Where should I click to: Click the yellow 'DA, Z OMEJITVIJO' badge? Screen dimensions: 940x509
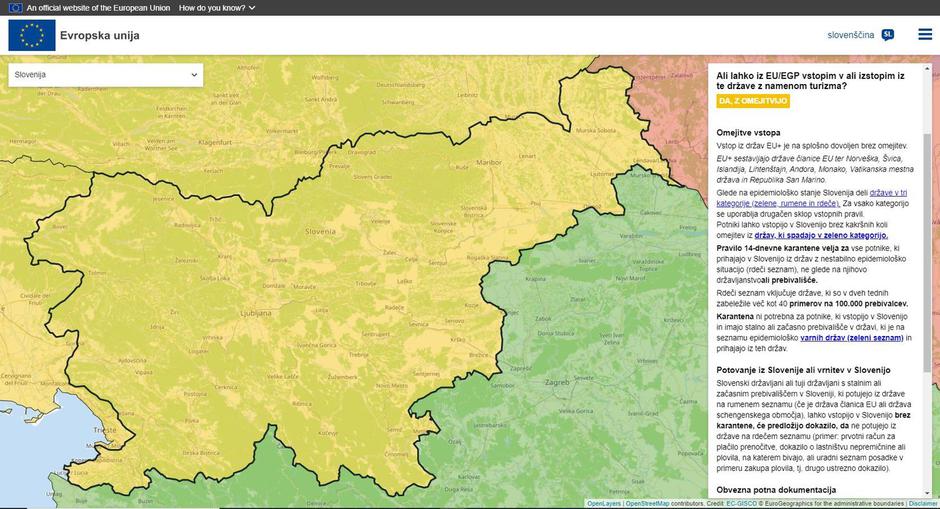pos(753,101)
